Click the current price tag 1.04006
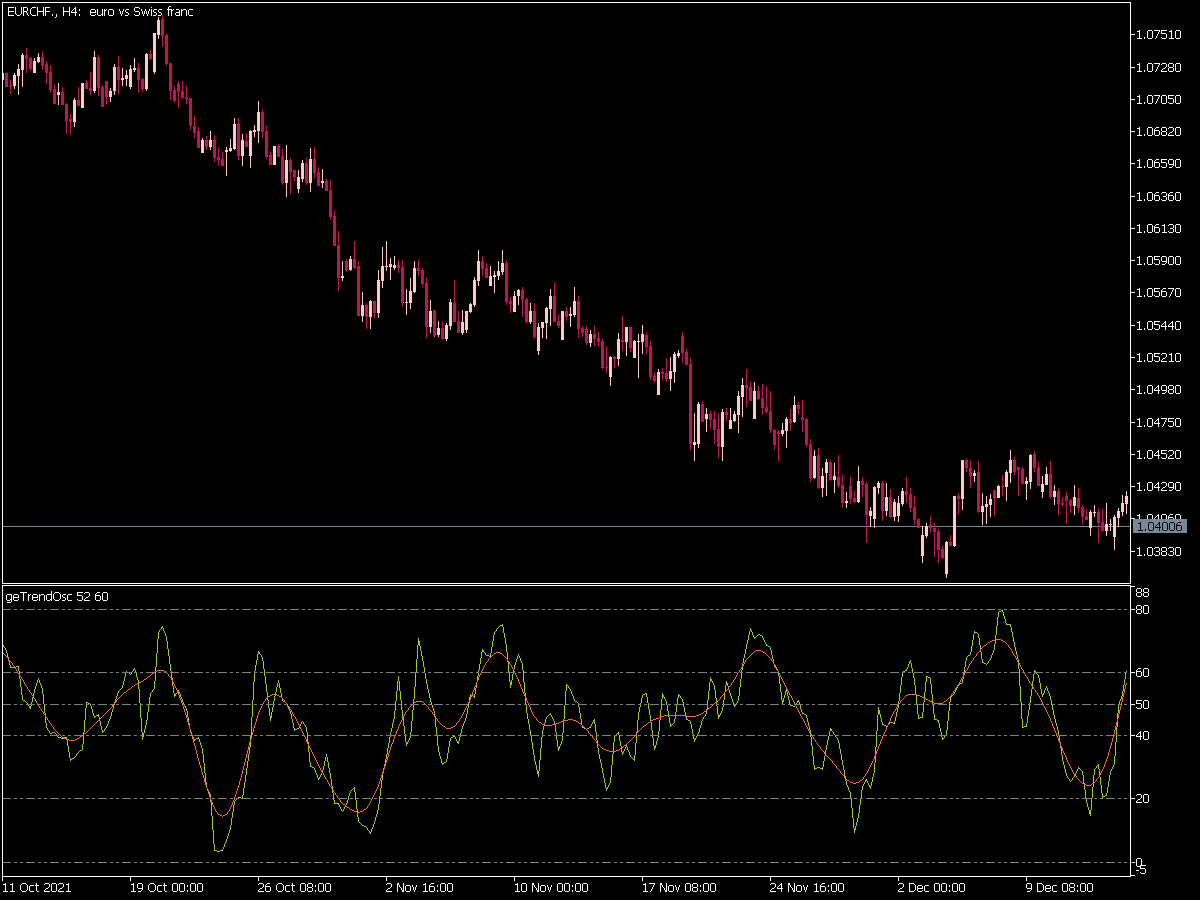 pyautogui.click(x=1161, y=526)
